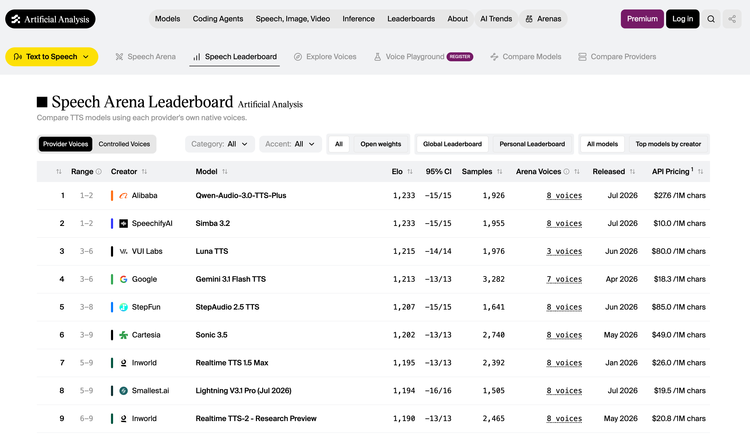Screen dimensions: 750x435
Task: Click the VUI Labs creator logo
Action: click(123, 251)
